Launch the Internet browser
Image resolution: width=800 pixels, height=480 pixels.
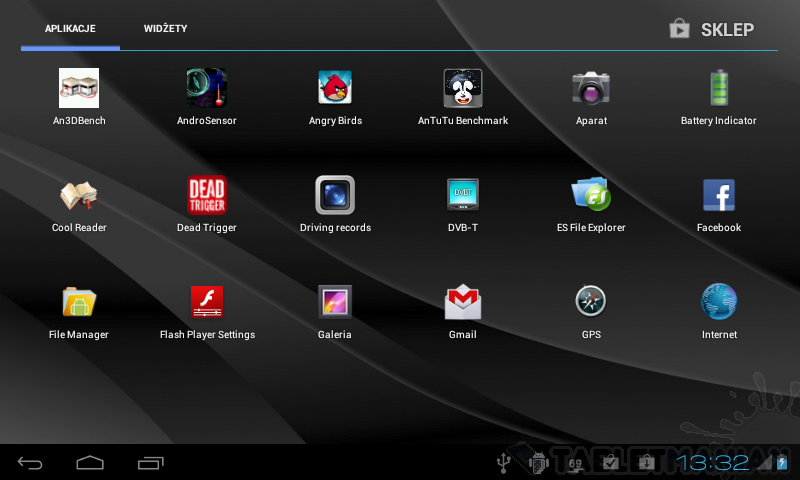[719, 301]
